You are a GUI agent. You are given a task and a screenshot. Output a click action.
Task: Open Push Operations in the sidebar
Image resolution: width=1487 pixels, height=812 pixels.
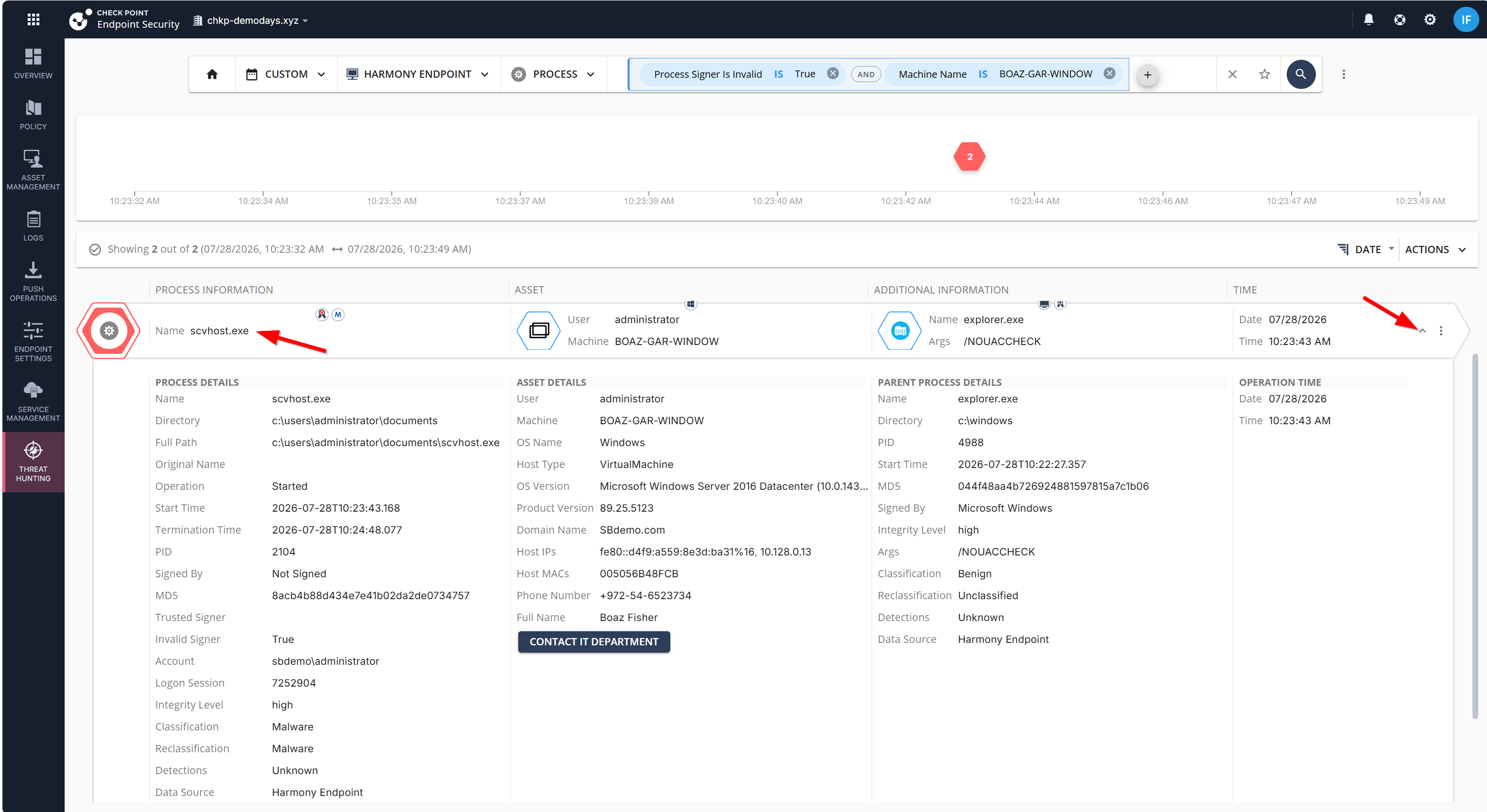(33, 282)
